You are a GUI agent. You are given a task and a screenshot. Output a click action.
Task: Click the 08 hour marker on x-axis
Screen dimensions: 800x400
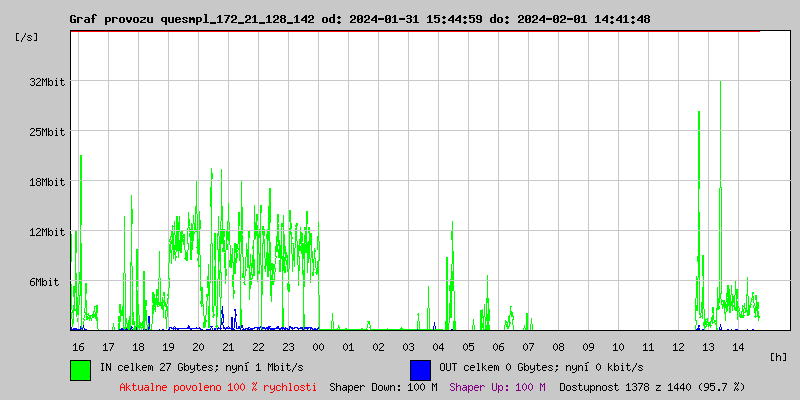(558, 346)
